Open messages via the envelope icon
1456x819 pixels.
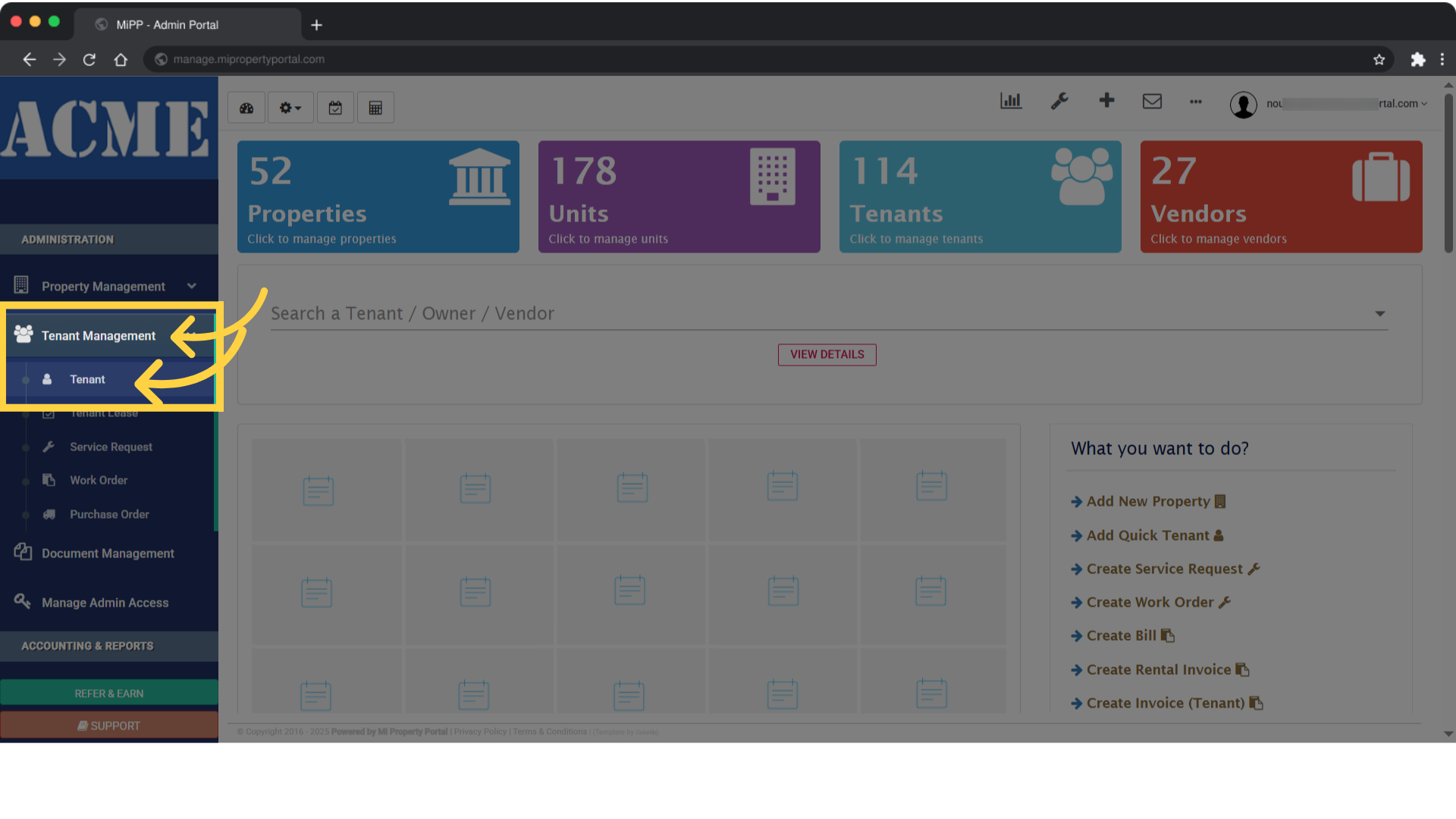click(x=1152, y=101)
